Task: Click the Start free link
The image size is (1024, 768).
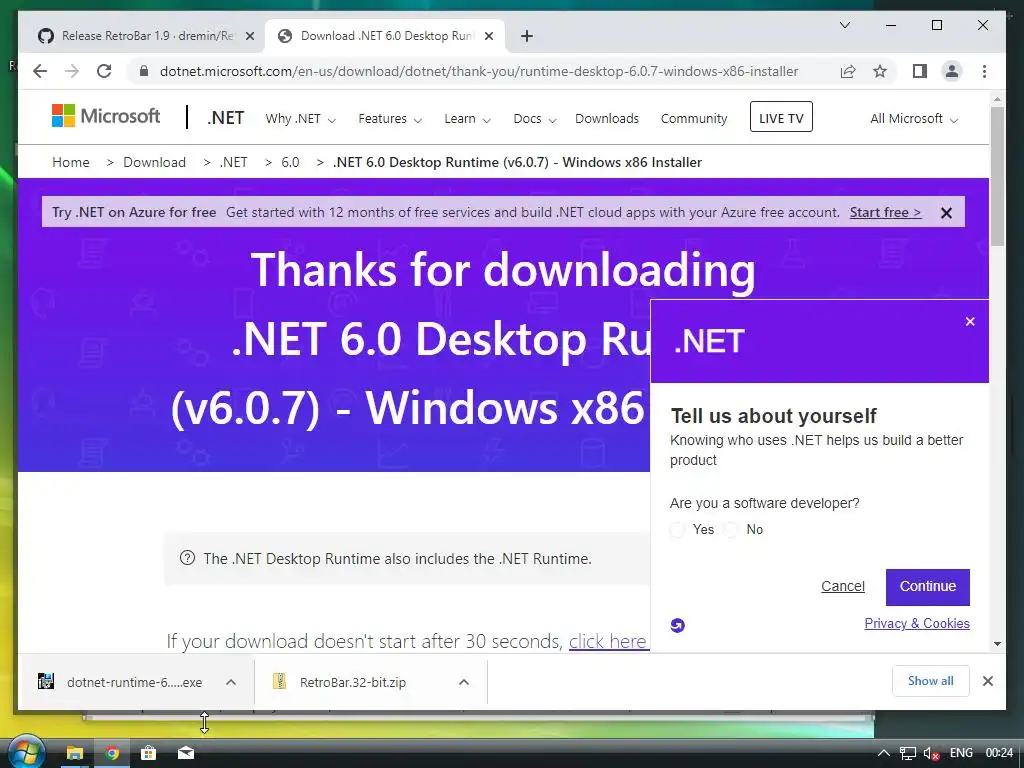Action: point(886,213)
